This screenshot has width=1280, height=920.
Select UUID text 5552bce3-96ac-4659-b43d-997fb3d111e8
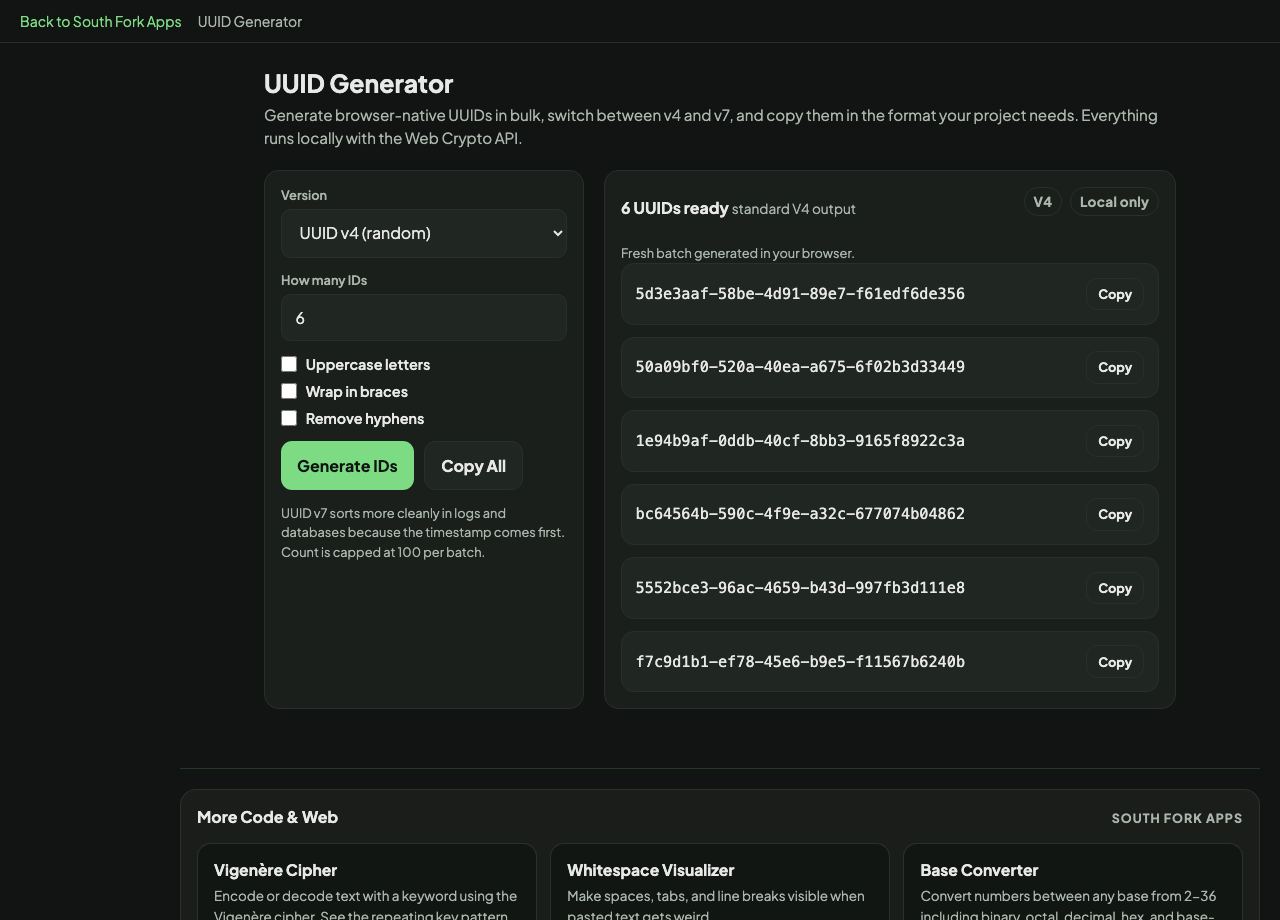(800, 588)
